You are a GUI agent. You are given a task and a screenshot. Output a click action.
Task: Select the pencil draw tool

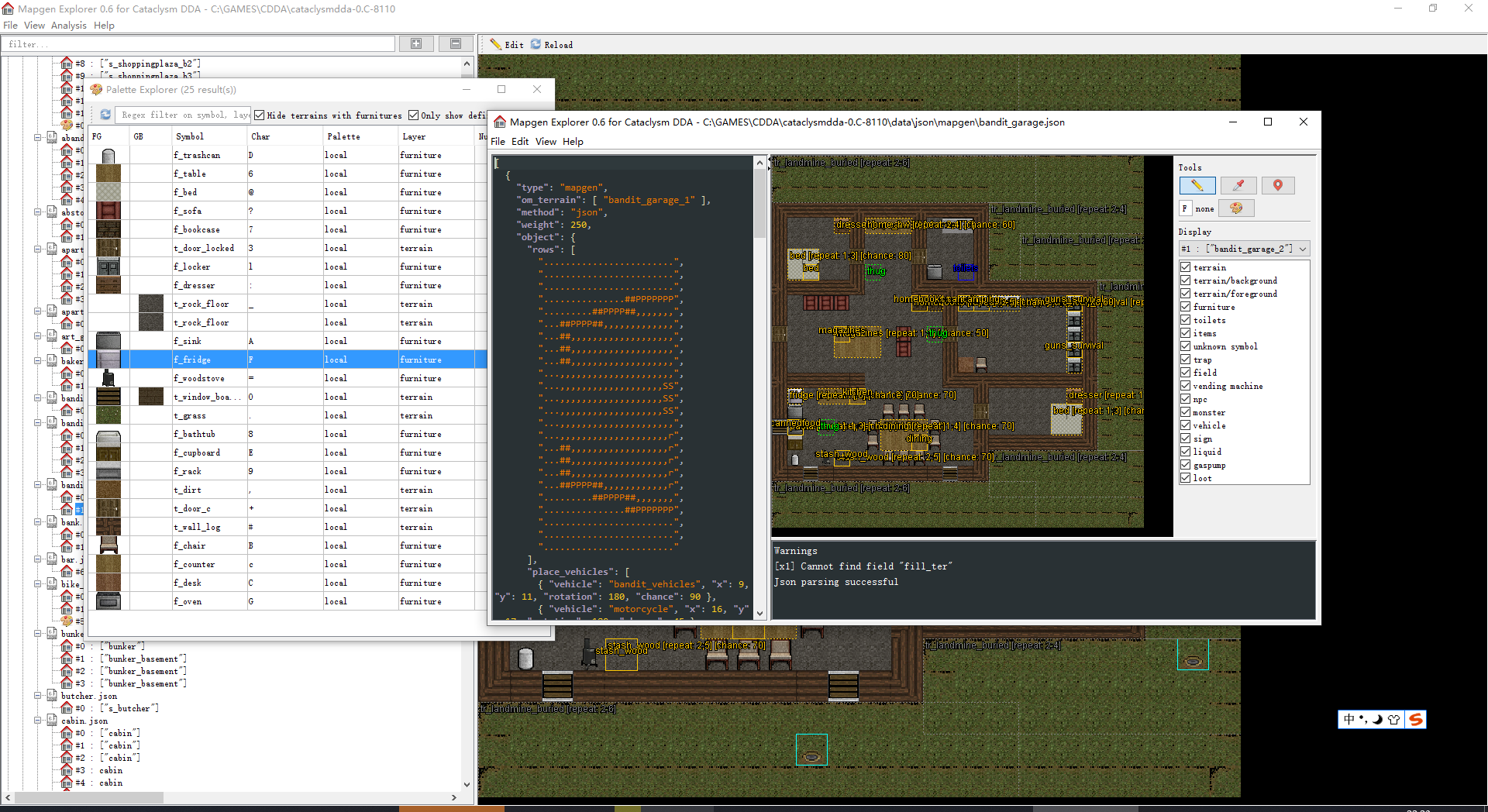click(x=1197, y=185)
